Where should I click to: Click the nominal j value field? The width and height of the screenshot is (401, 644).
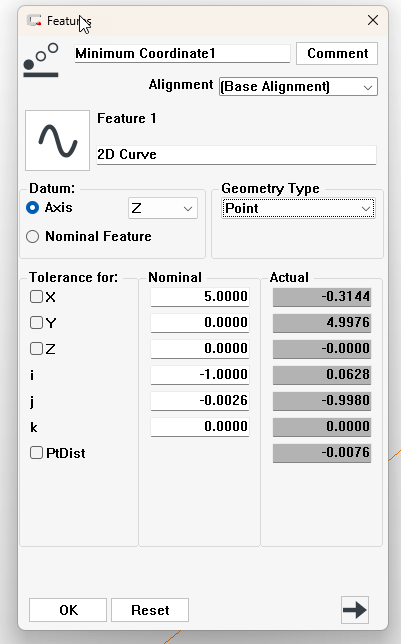[200, 400]
